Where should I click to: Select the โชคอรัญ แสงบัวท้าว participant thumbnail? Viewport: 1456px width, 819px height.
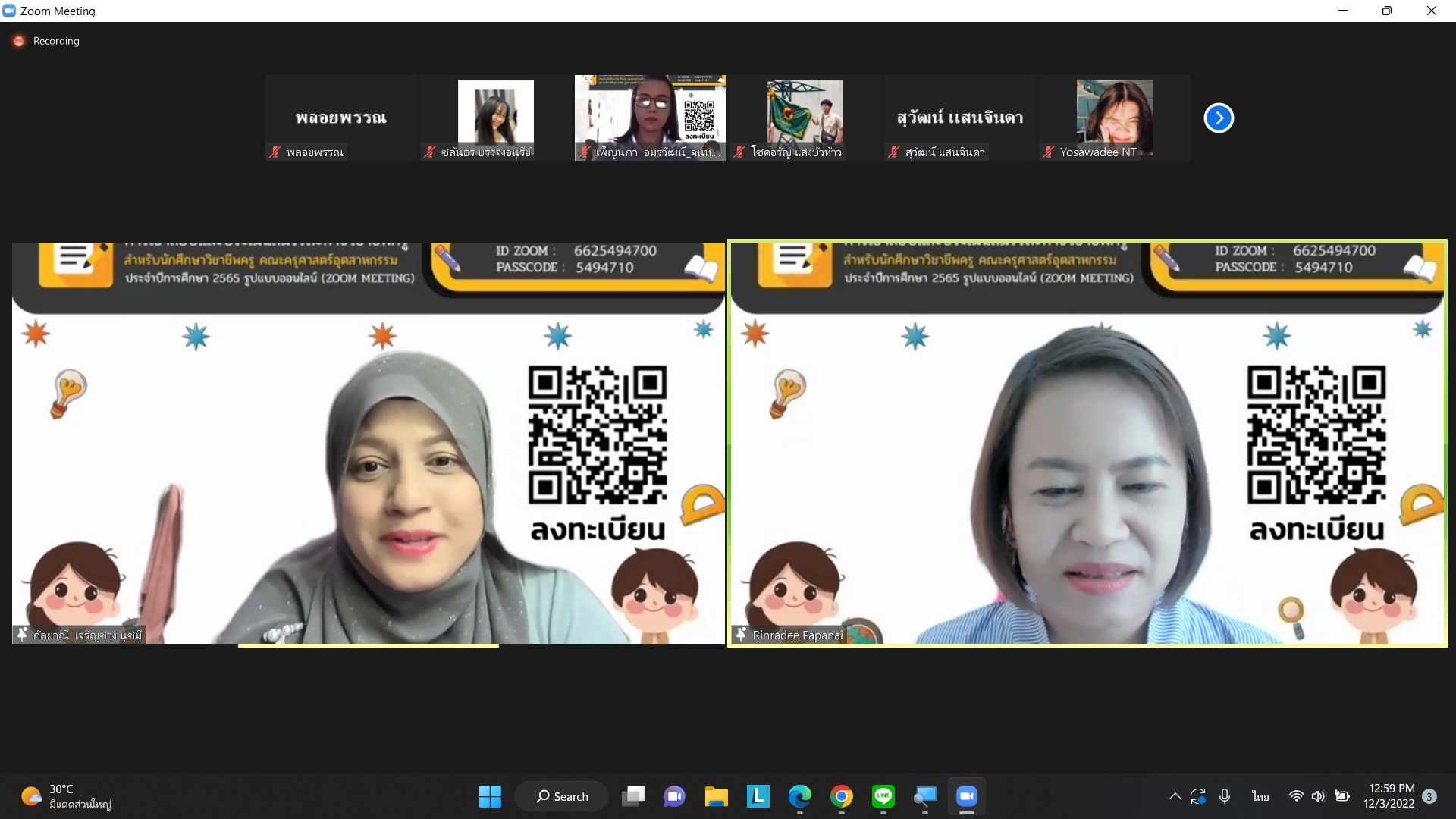805,118
